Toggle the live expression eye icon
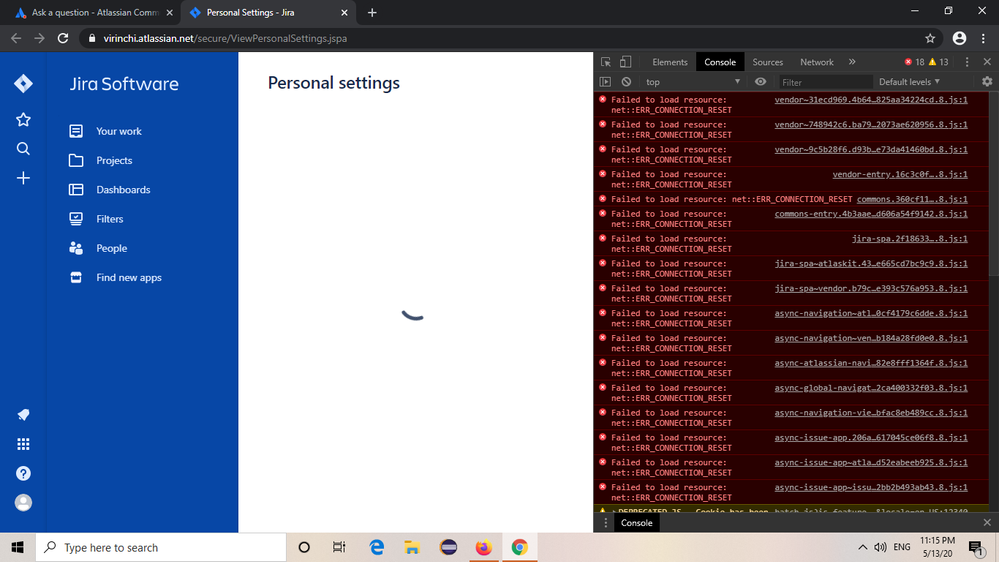The width and height of the screenshot is (999, 562). pos(760,82)
